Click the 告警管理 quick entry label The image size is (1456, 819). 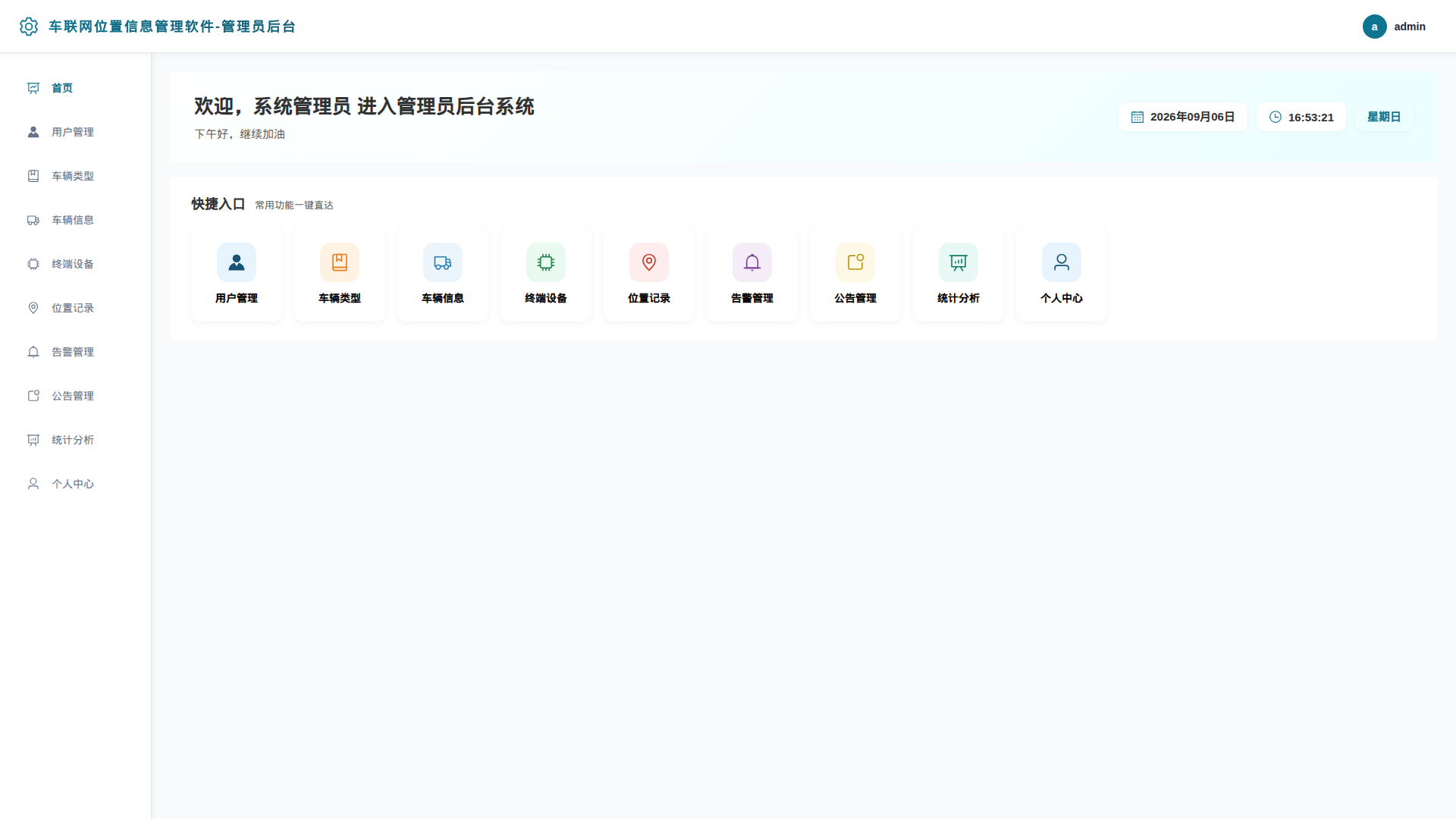click(x=752, y=298)
